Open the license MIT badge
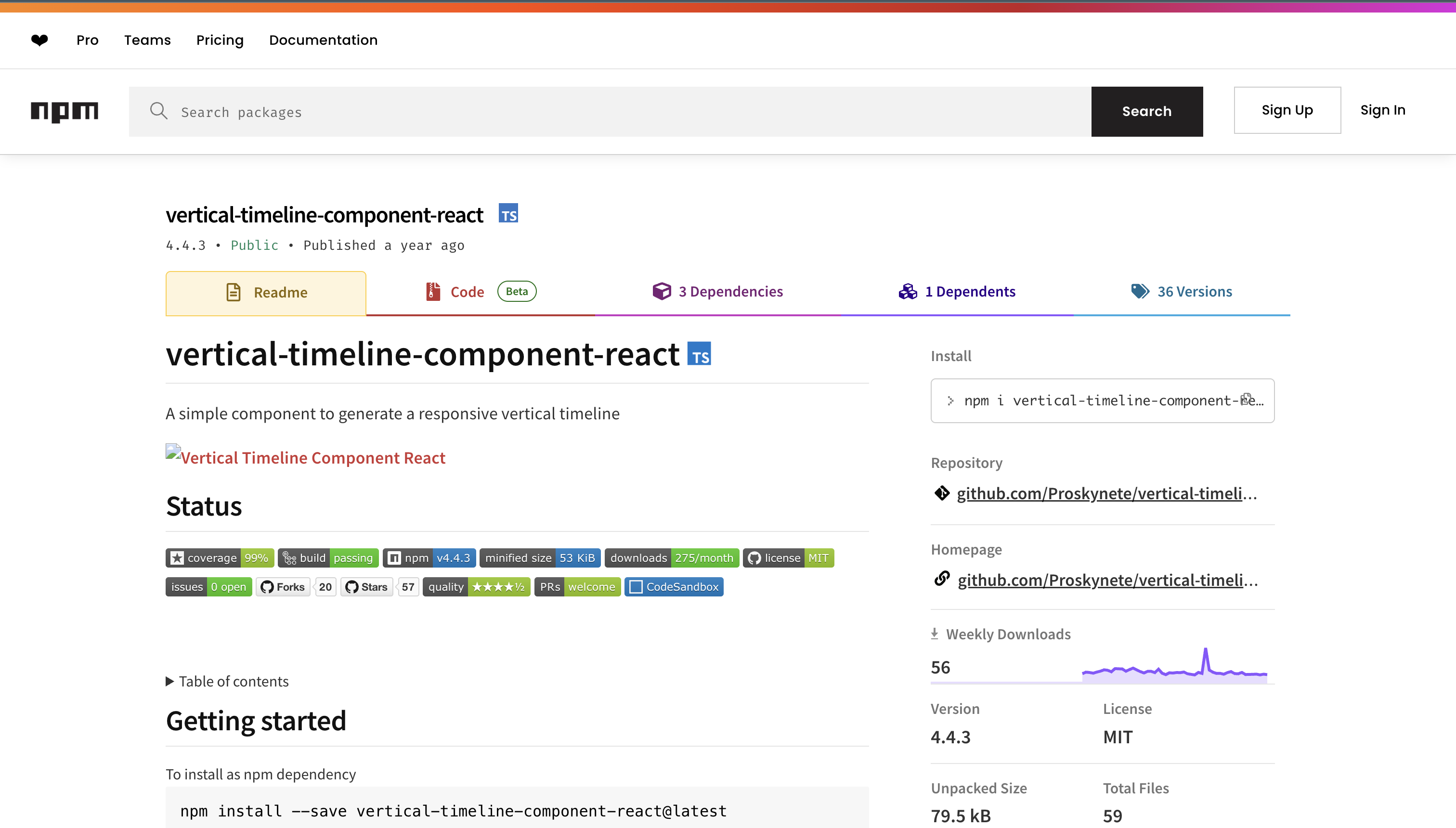 788,558
